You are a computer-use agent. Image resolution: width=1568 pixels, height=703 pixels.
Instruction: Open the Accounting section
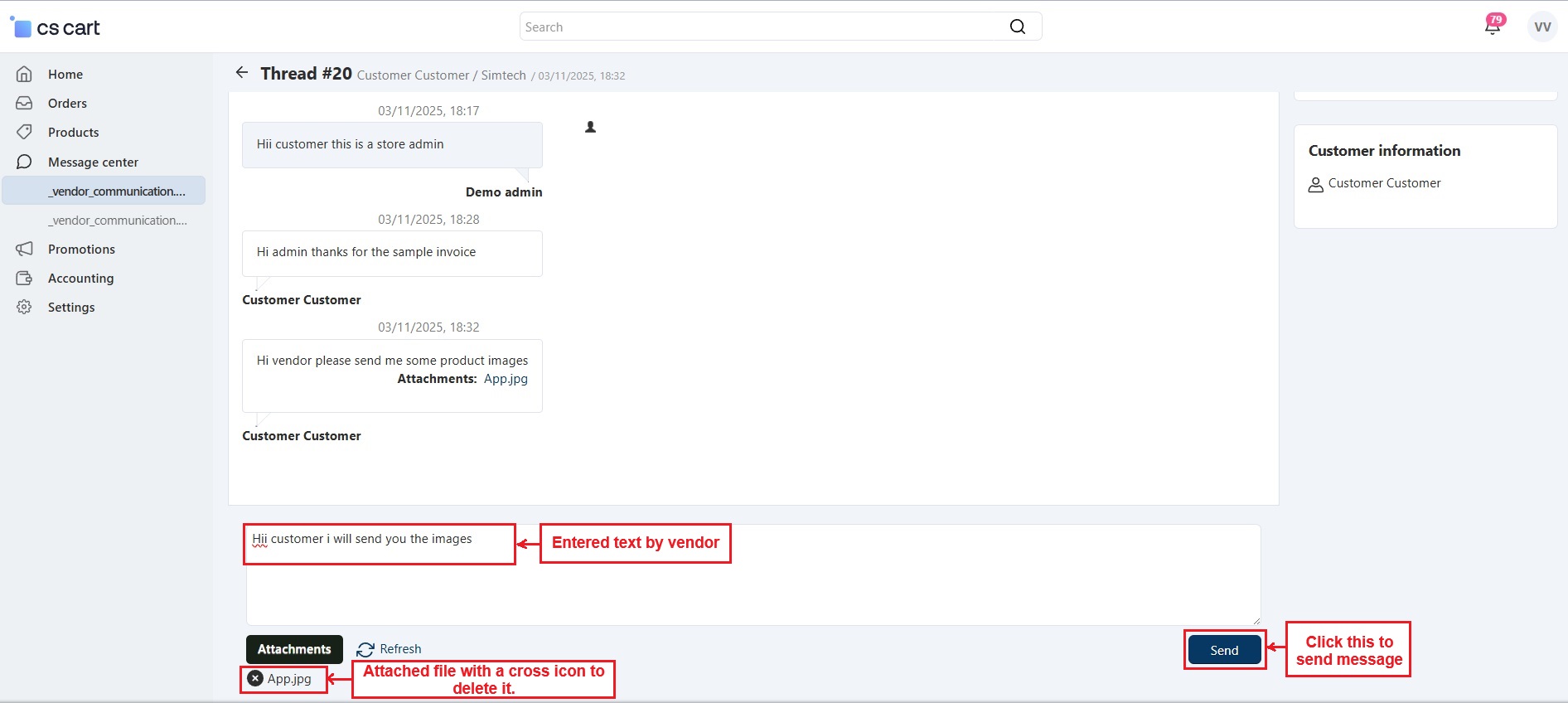coord(80,279)
